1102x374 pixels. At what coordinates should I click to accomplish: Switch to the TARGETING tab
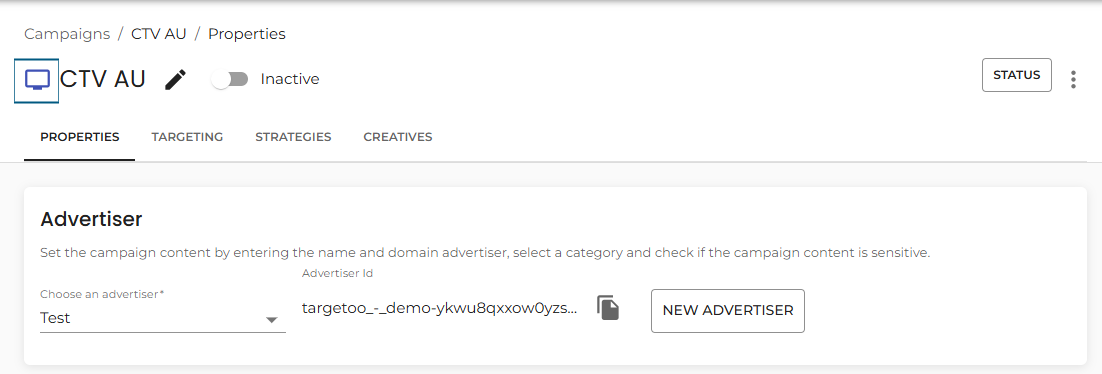(x=187, y=137)
